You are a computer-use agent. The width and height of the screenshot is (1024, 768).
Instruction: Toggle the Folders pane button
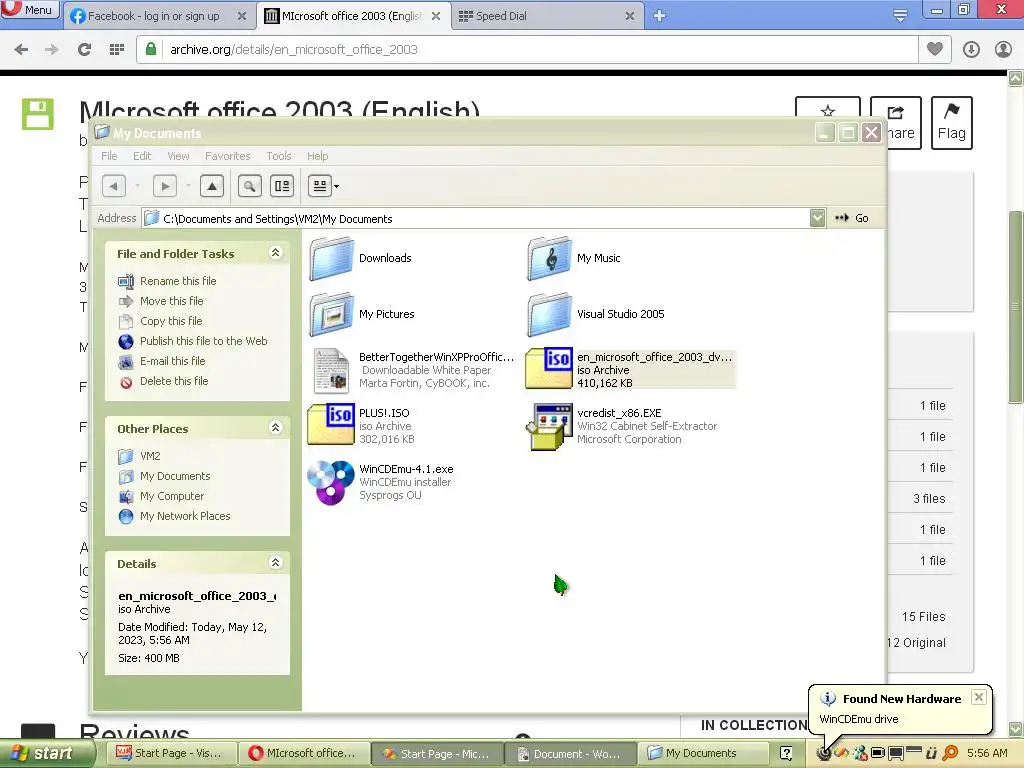282,186
